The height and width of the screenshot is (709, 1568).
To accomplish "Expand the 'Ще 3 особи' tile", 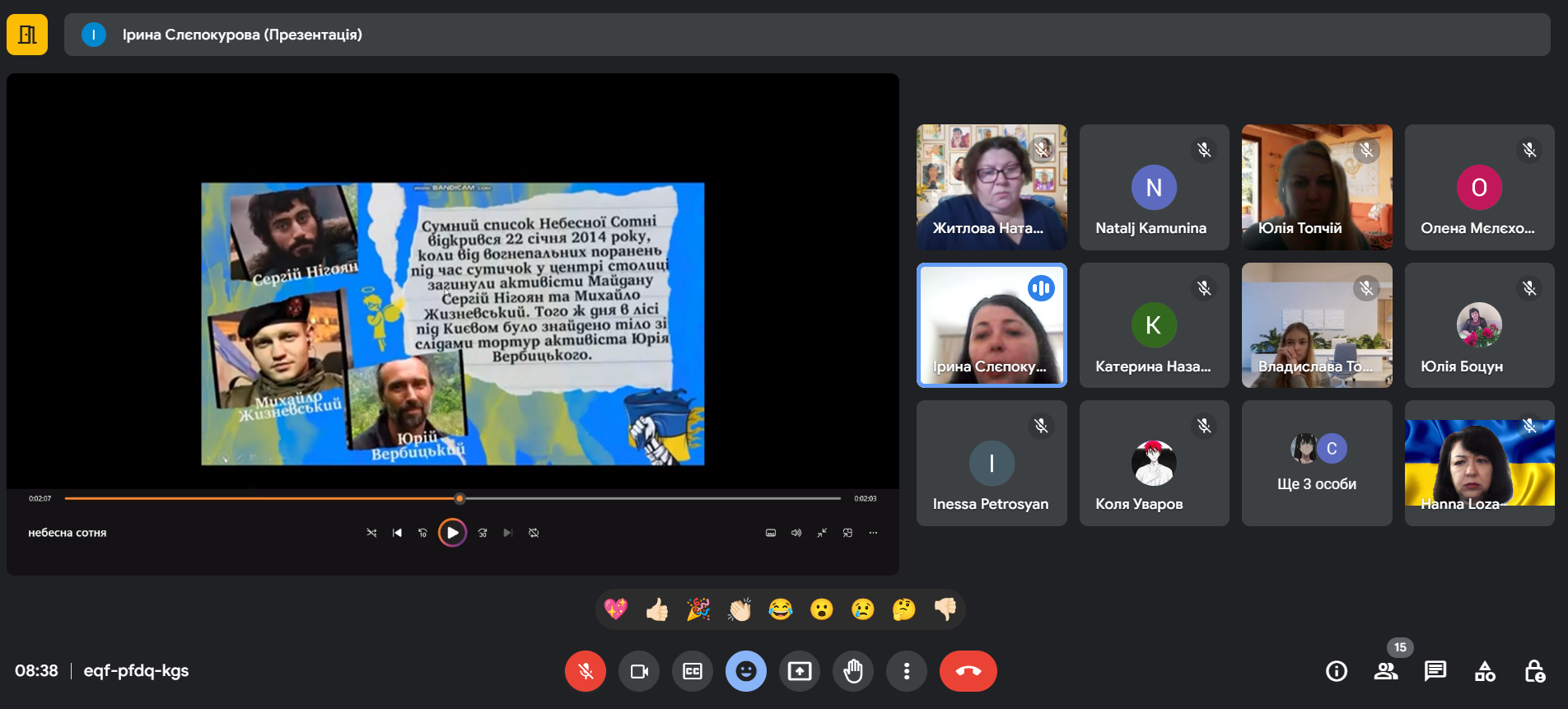I will click(x=1316, y=464).
